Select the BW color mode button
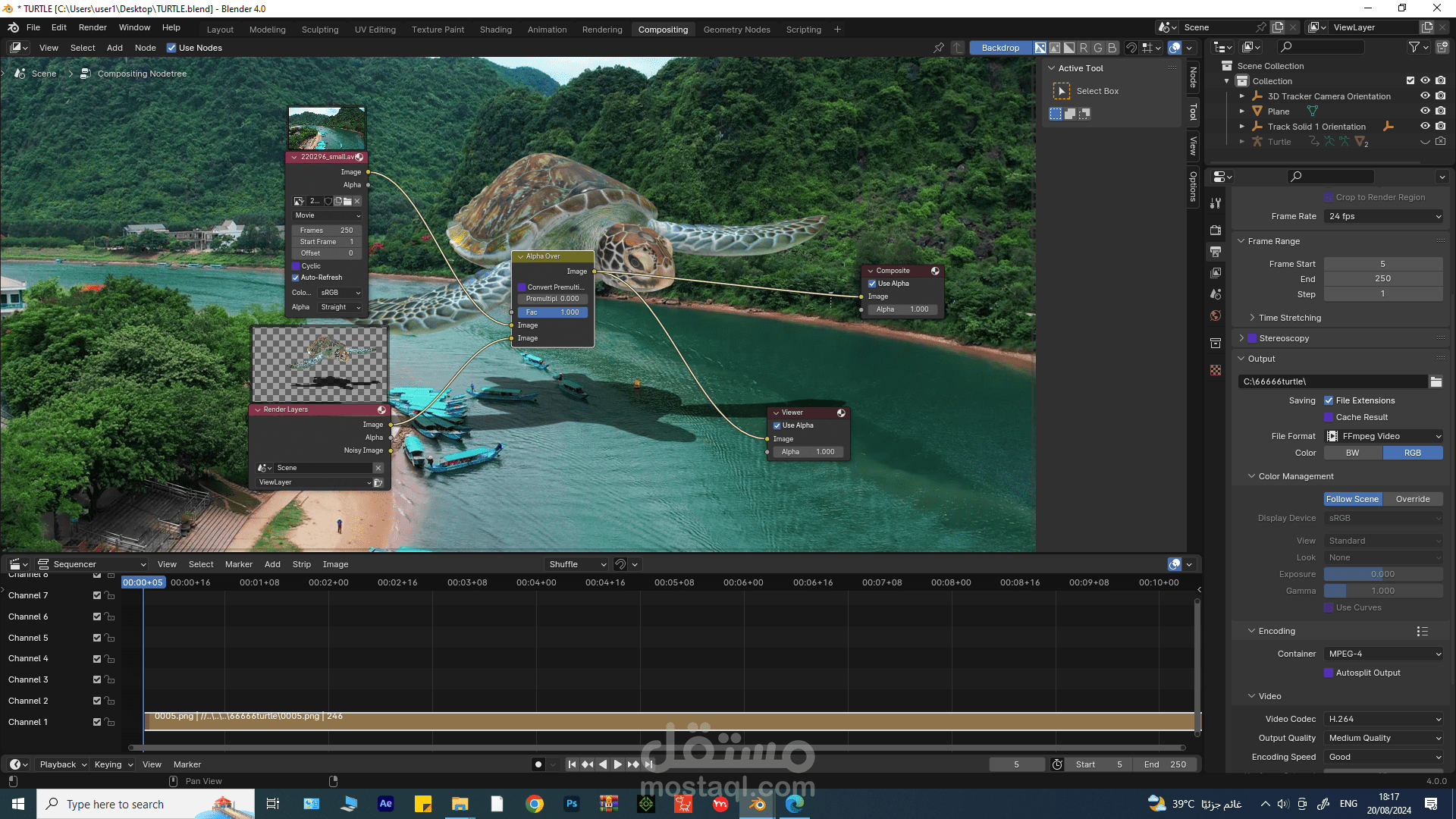This screenshot has height=819, width=1456. [1353, 453]
